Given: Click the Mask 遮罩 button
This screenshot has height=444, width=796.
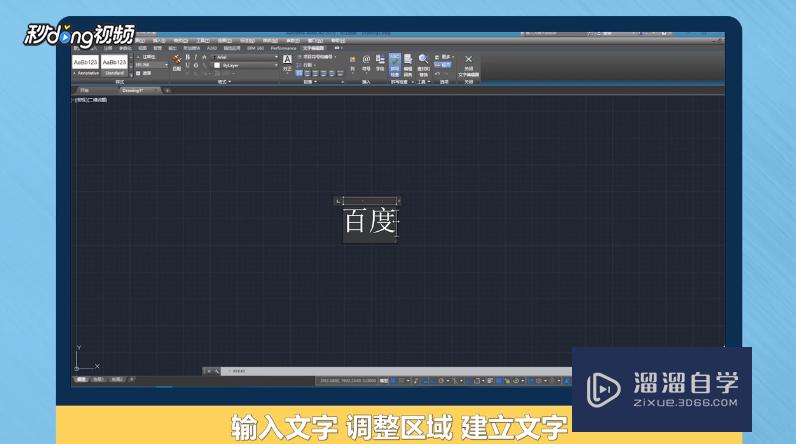Looking at the screenshot, I should click(x=143, y=73).
